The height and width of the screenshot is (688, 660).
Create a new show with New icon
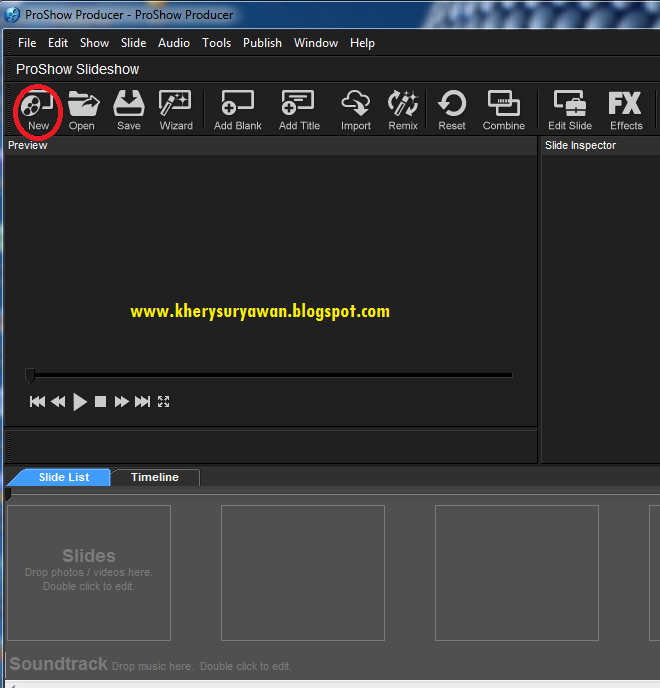(x=38, y=110)
